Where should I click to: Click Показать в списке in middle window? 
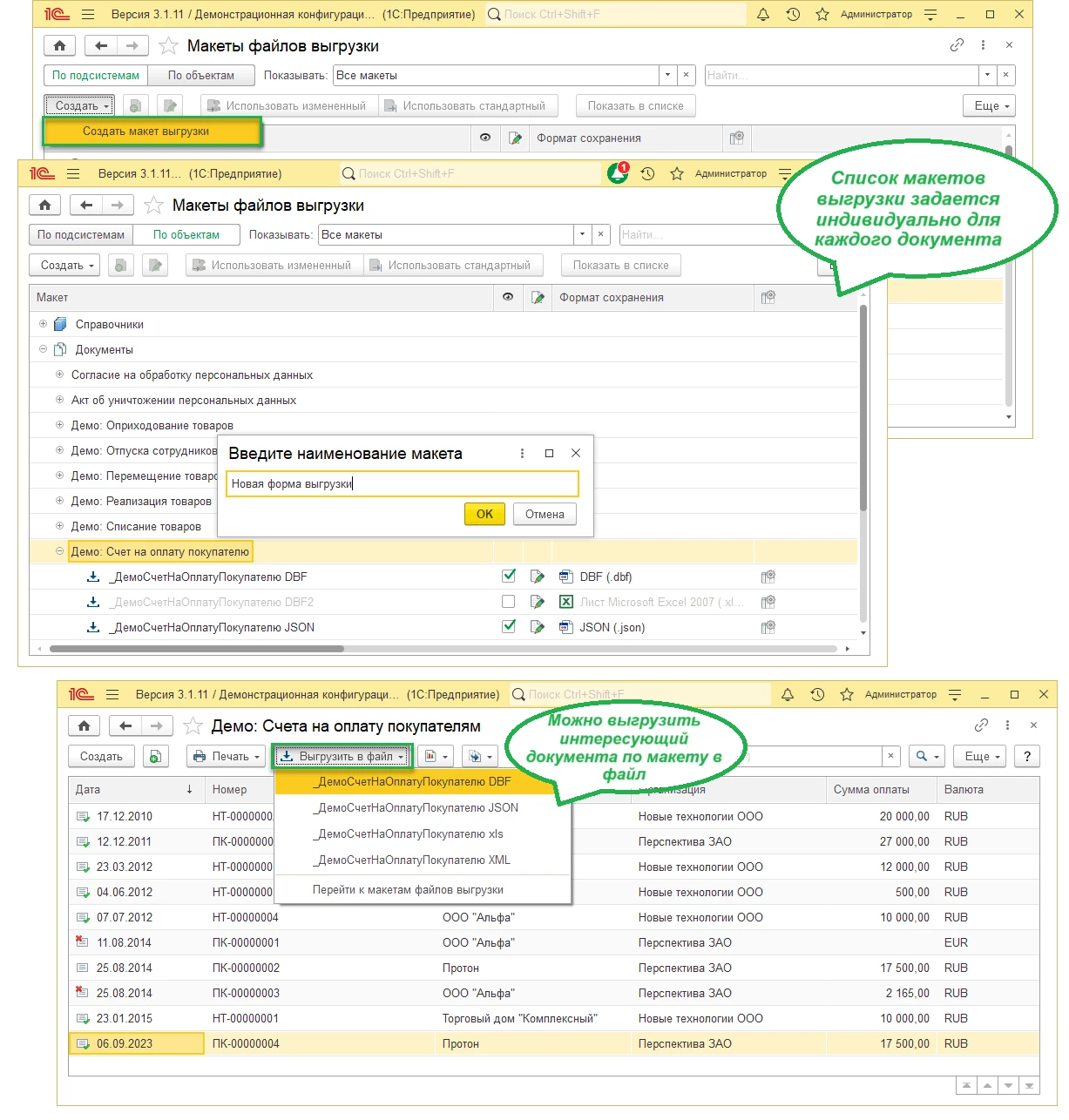621,266
